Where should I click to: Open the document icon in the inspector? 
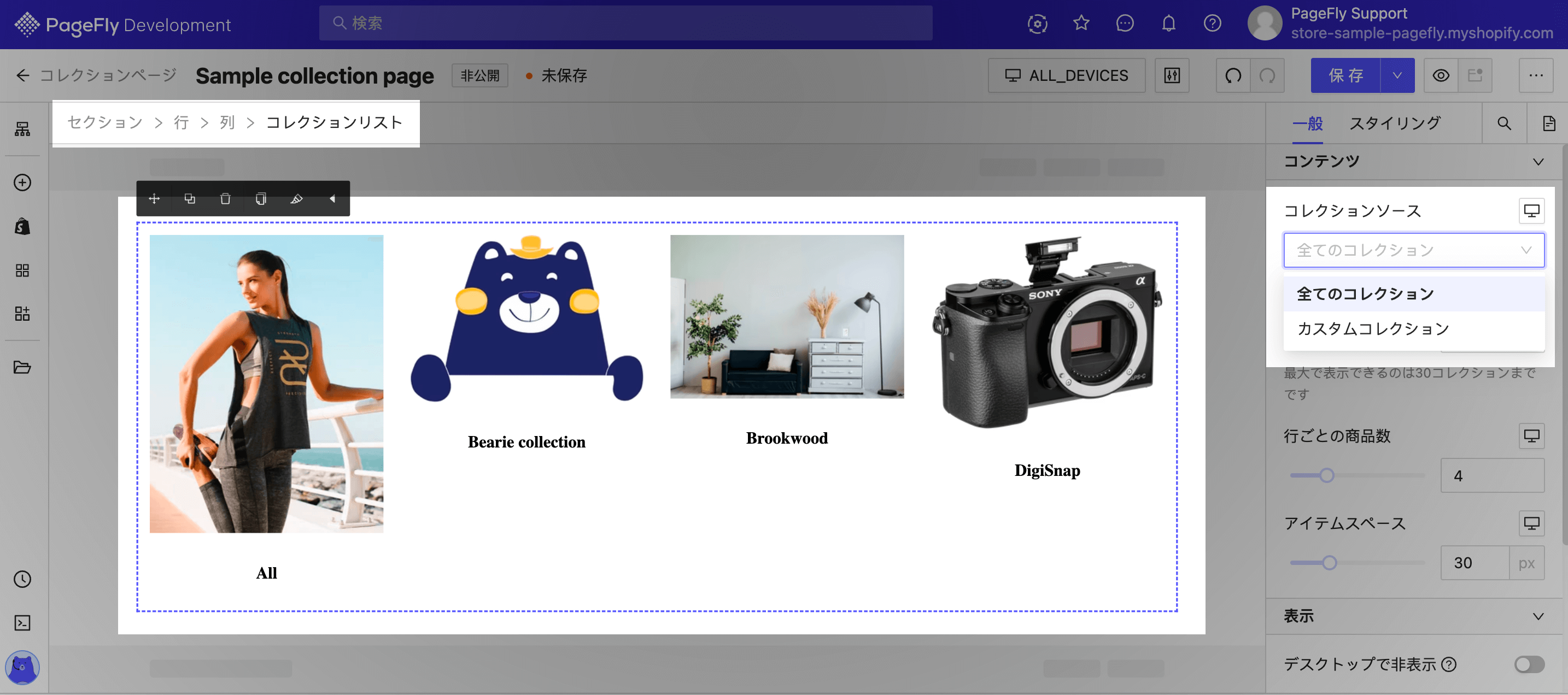(1548, 123)
